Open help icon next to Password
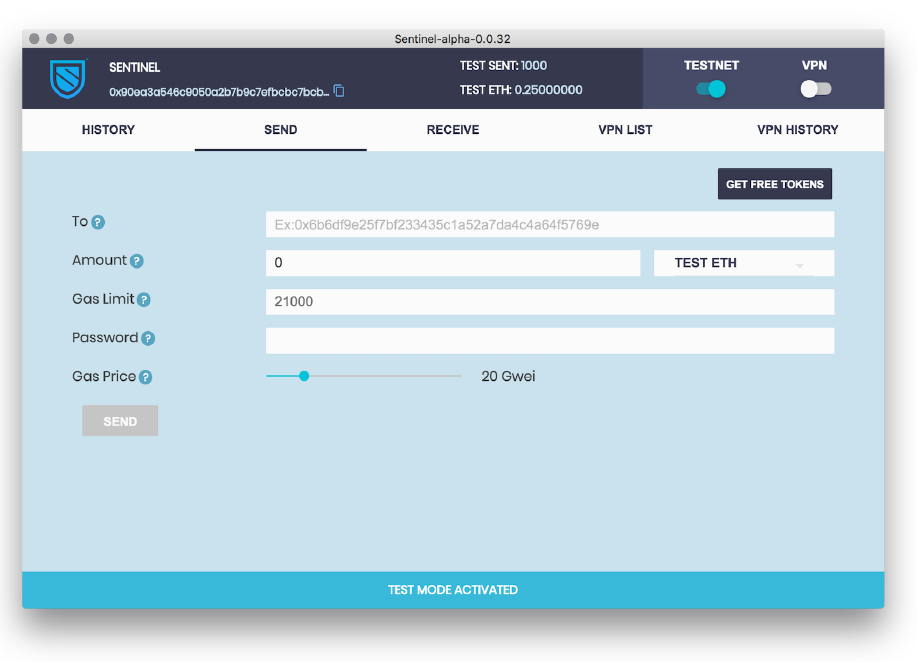The width and height of the screenshot is (917, 662). coord(148,338)
